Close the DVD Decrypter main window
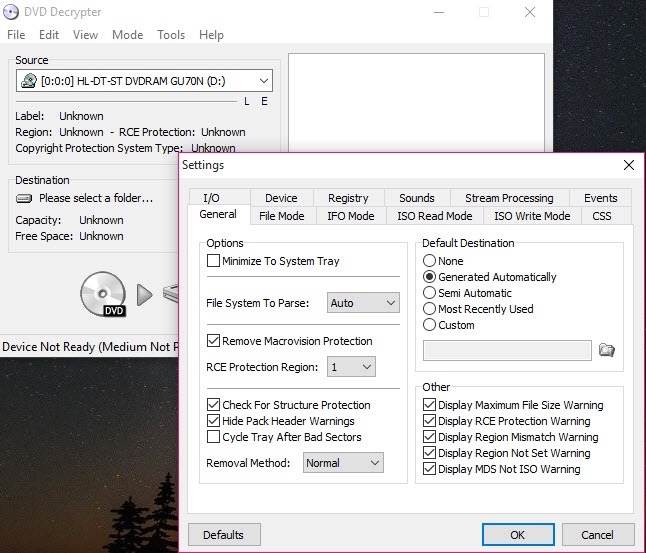The image size is (646, 553). pos(530,12)
